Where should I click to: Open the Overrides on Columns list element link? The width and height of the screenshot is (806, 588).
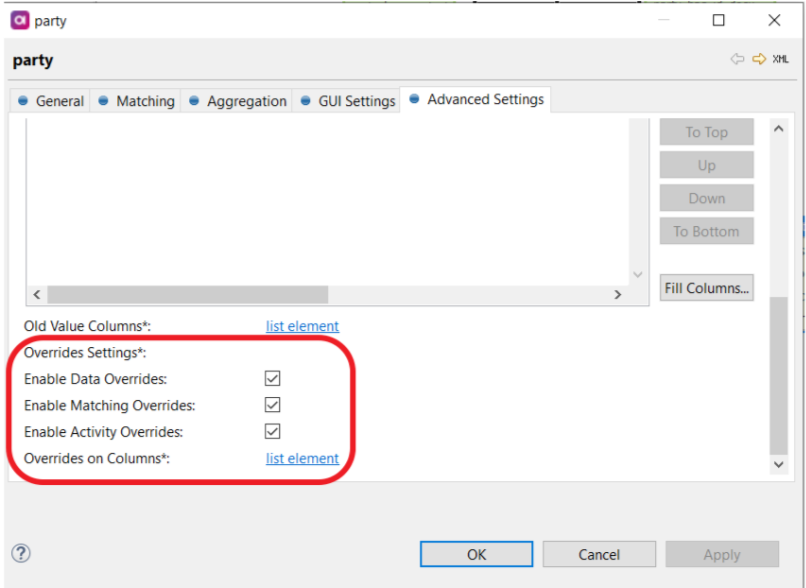[302, 459]
